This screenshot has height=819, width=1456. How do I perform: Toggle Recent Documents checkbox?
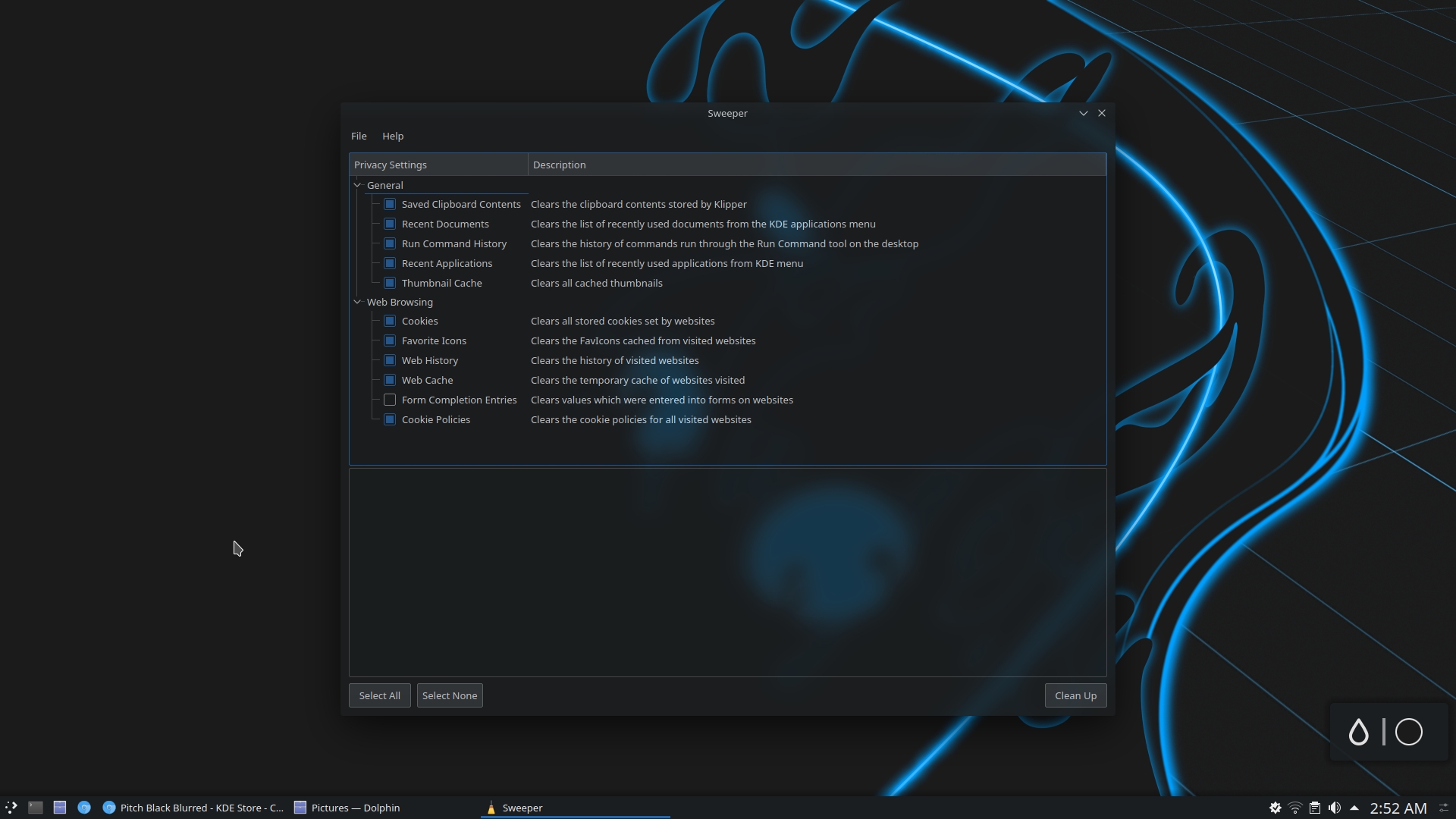(x=390, y=224)
